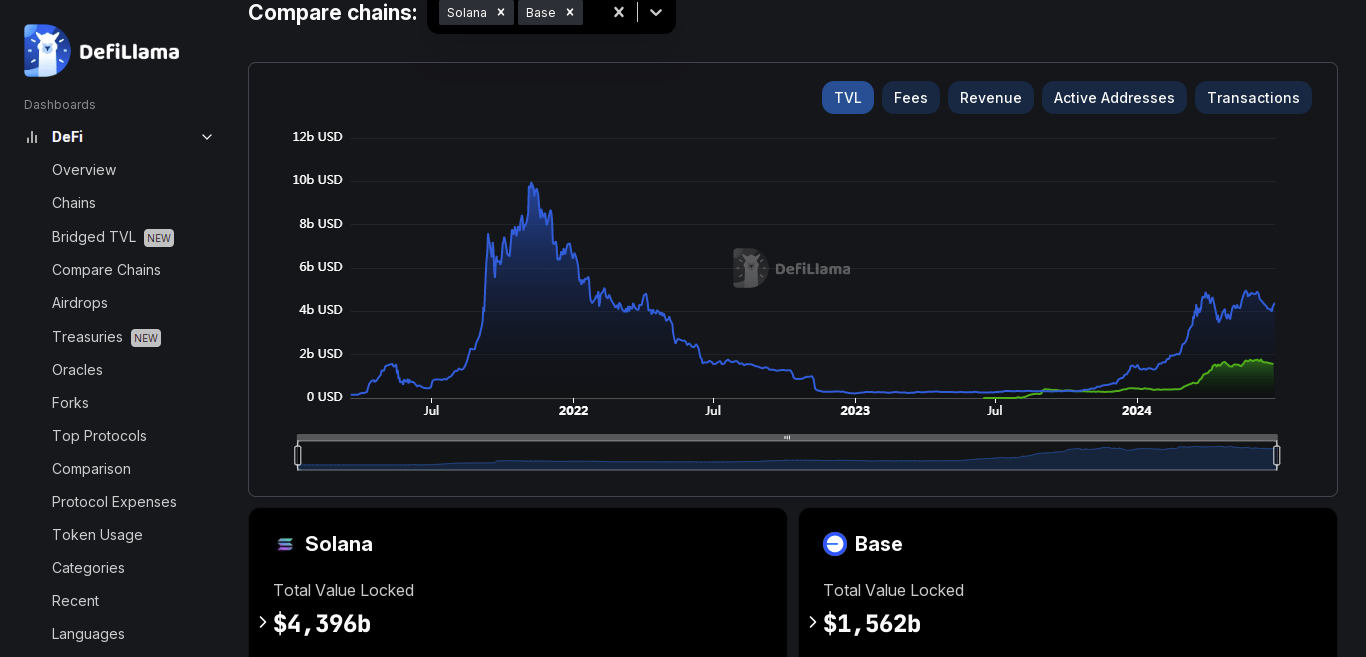Clear all selected chains
The width and height of the screenshot is (1366, 657).
click(619, 12)
